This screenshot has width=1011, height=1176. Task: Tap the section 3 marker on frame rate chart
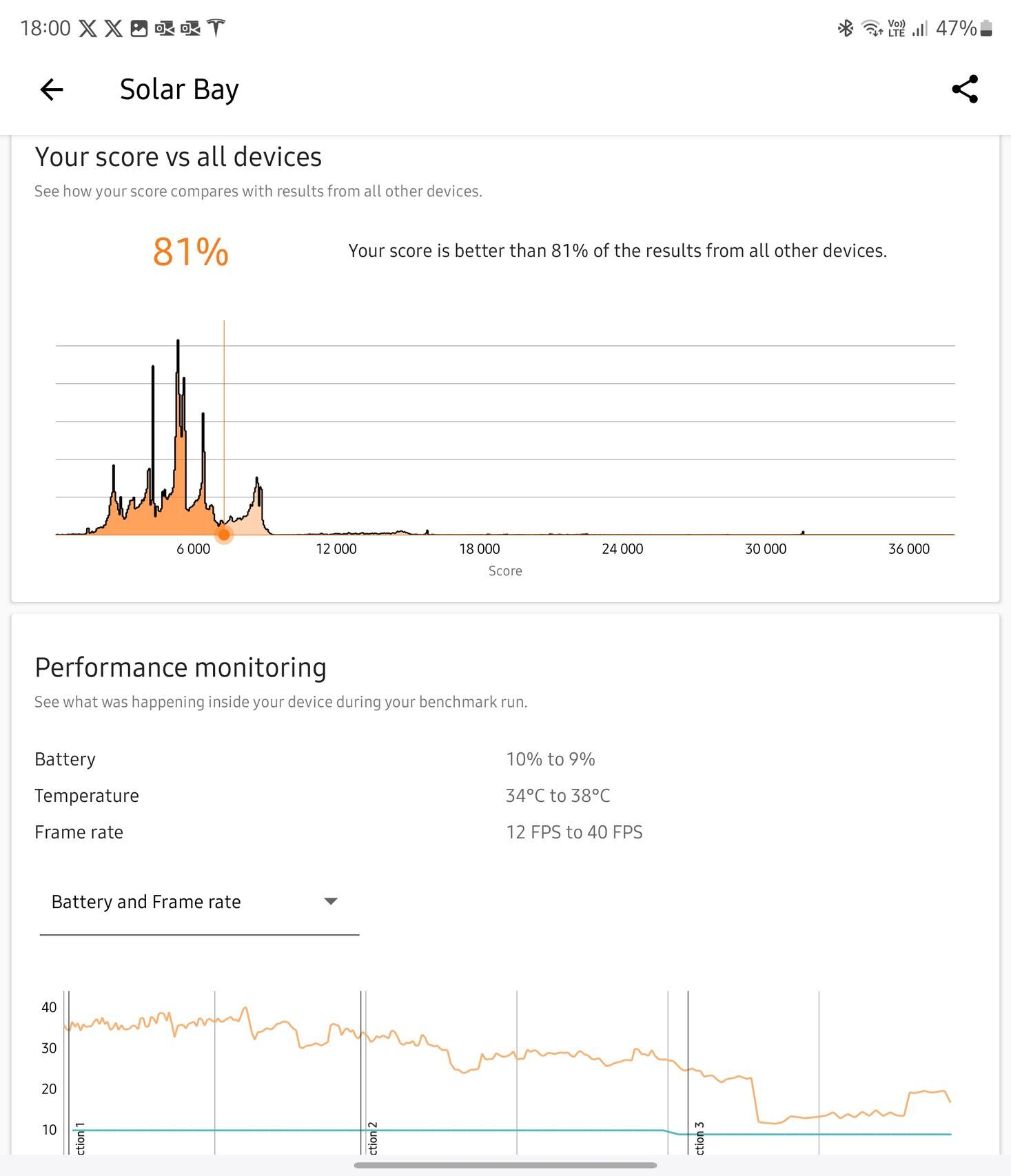[x=699, y=1138]
